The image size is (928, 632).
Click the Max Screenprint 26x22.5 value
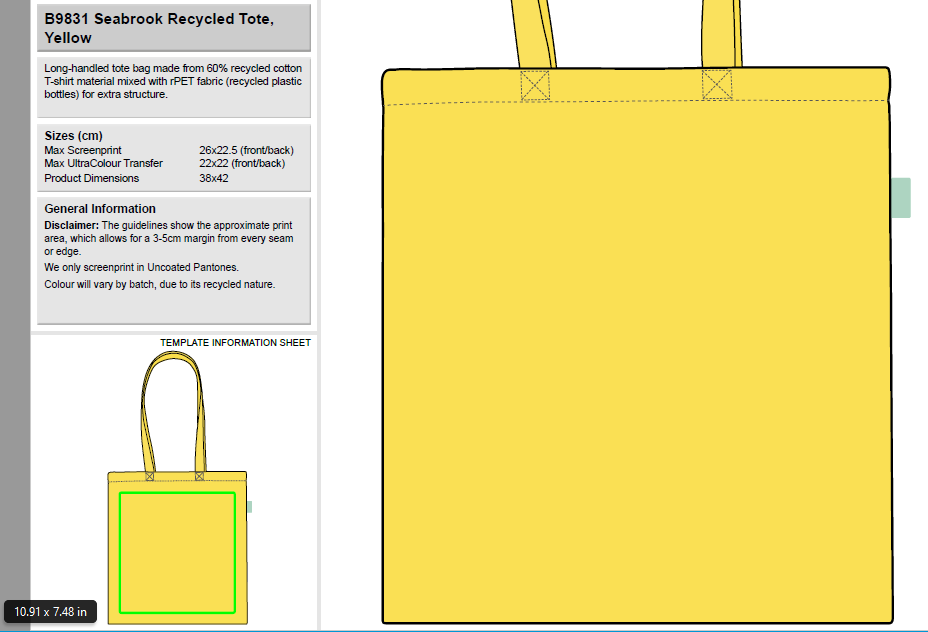(x=246, y=150)
